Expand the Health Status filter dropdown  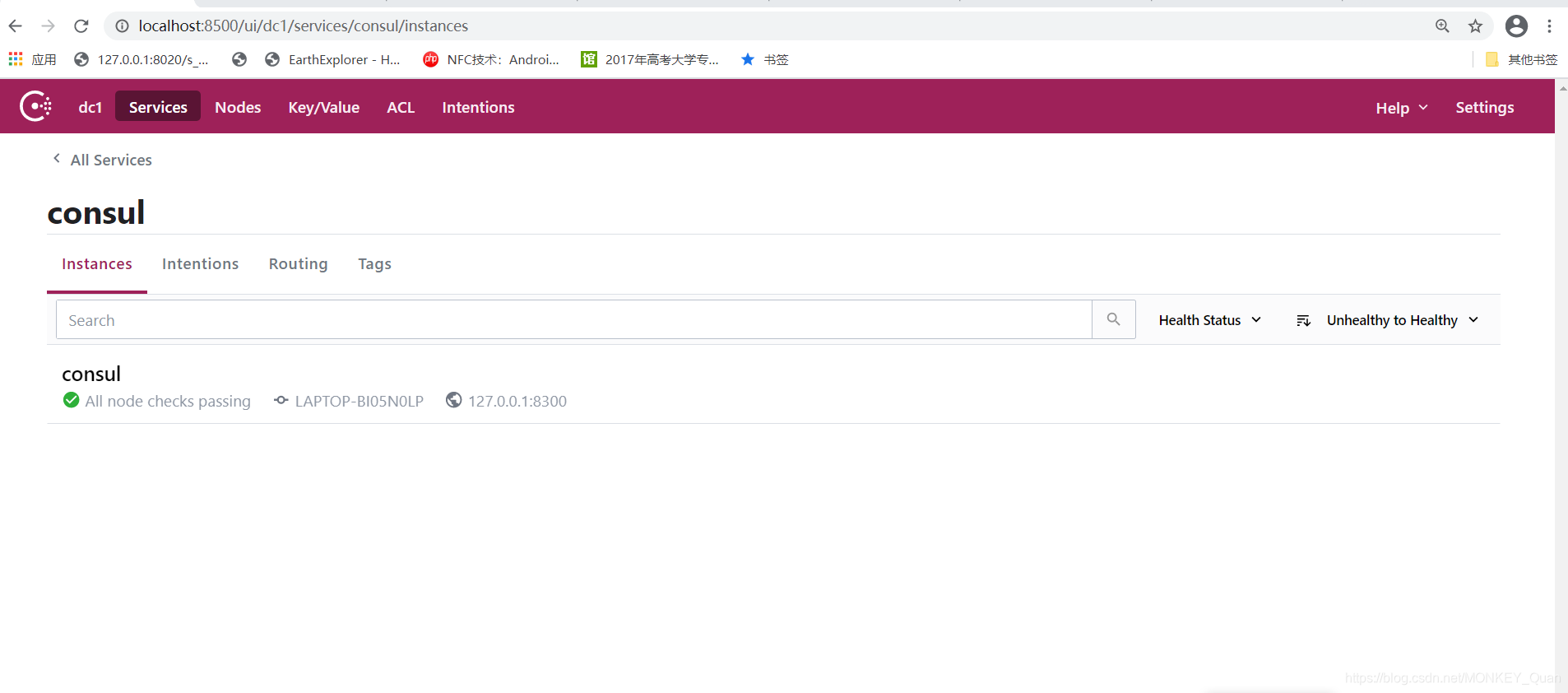tap(1209, 320)
